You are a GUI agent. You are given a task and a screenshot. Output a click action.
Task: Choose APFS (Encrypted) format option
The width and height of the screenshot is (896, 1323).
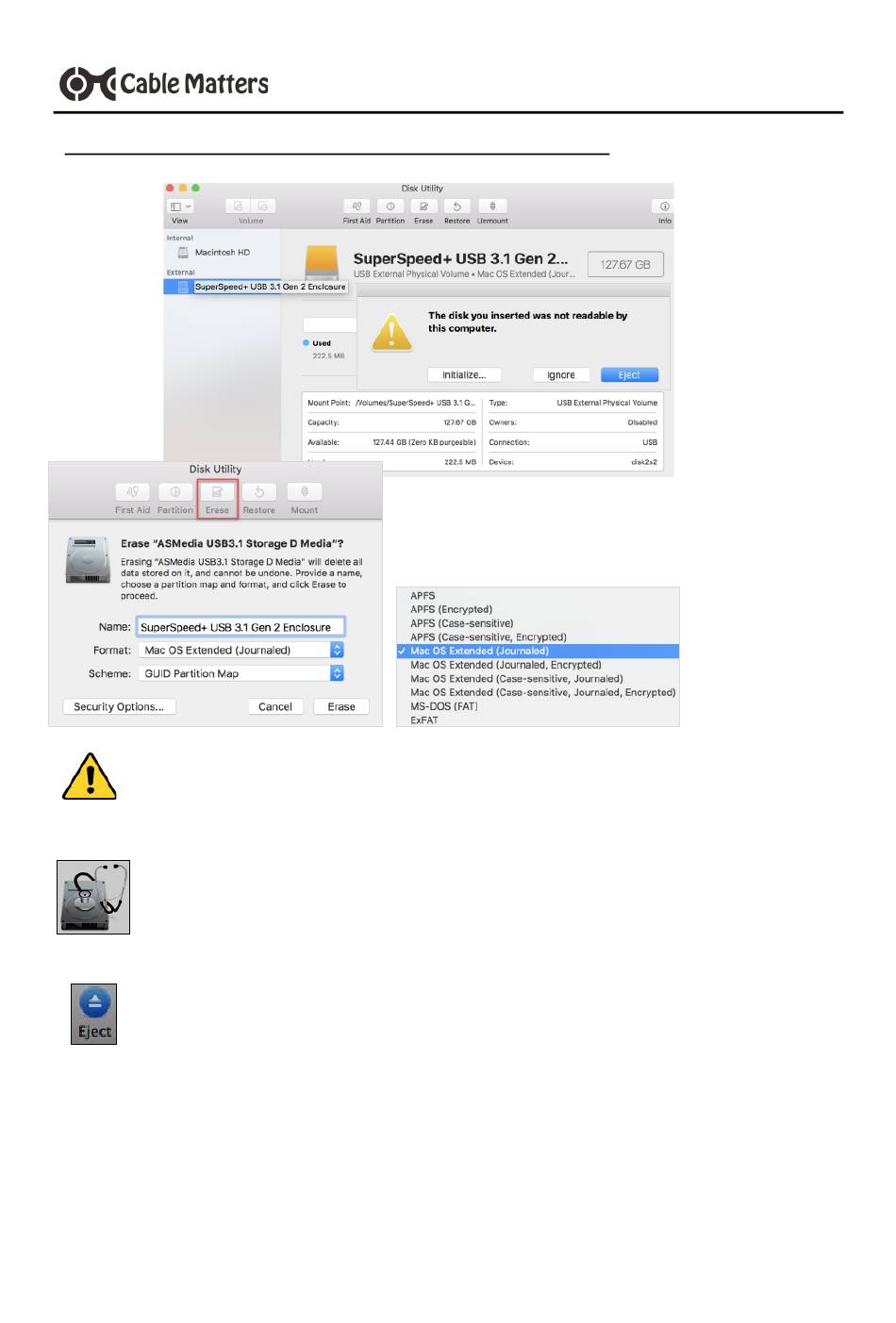(451, 610)
